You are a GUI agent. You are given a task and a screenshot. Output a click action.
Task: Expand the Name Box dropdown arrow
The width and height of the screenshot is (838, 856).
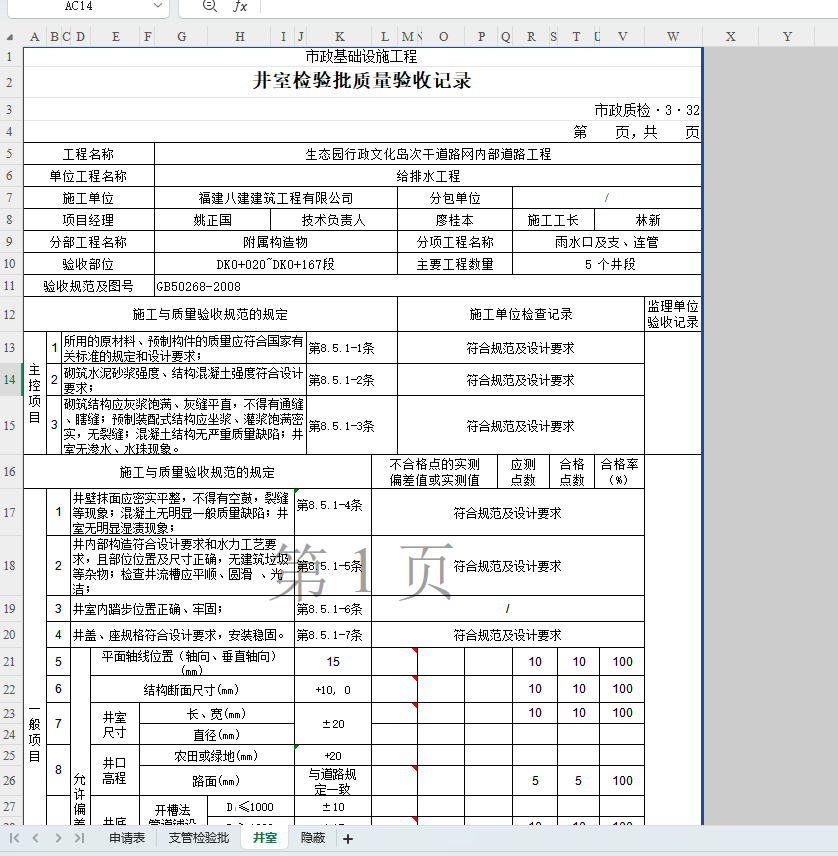tap(157, 6)
